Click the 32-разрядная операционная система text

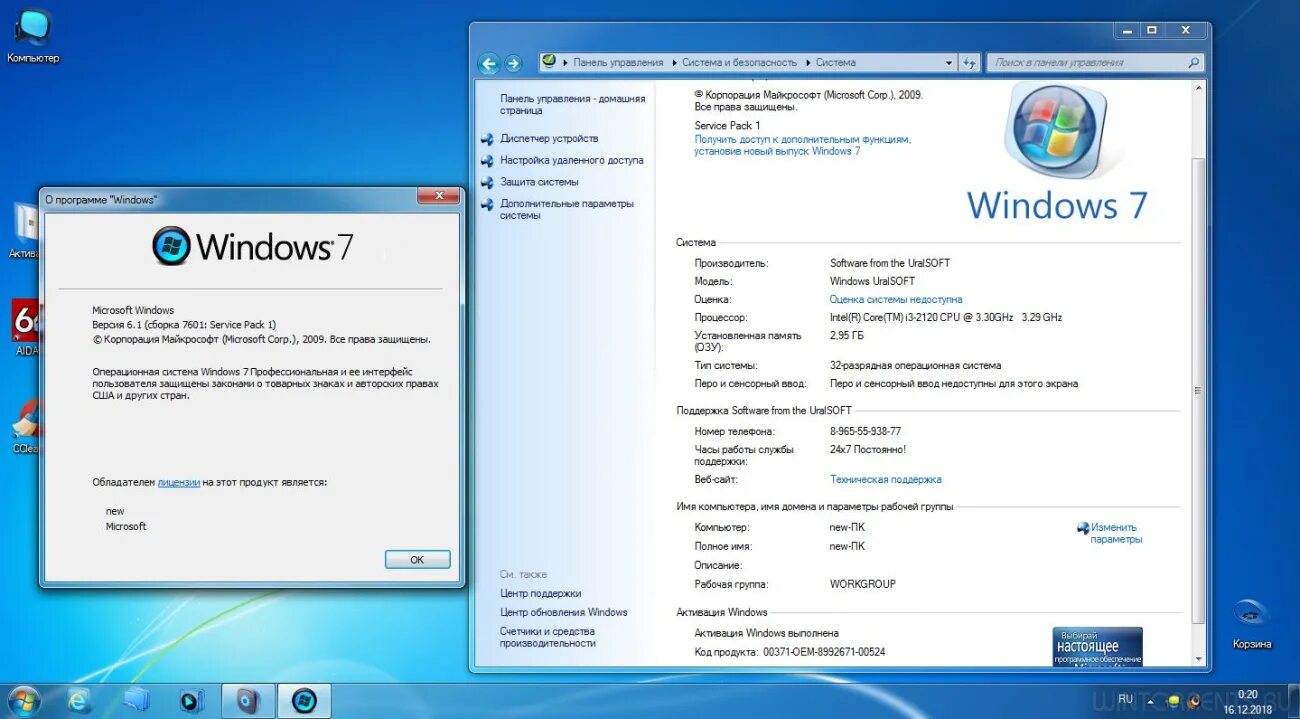915,366
